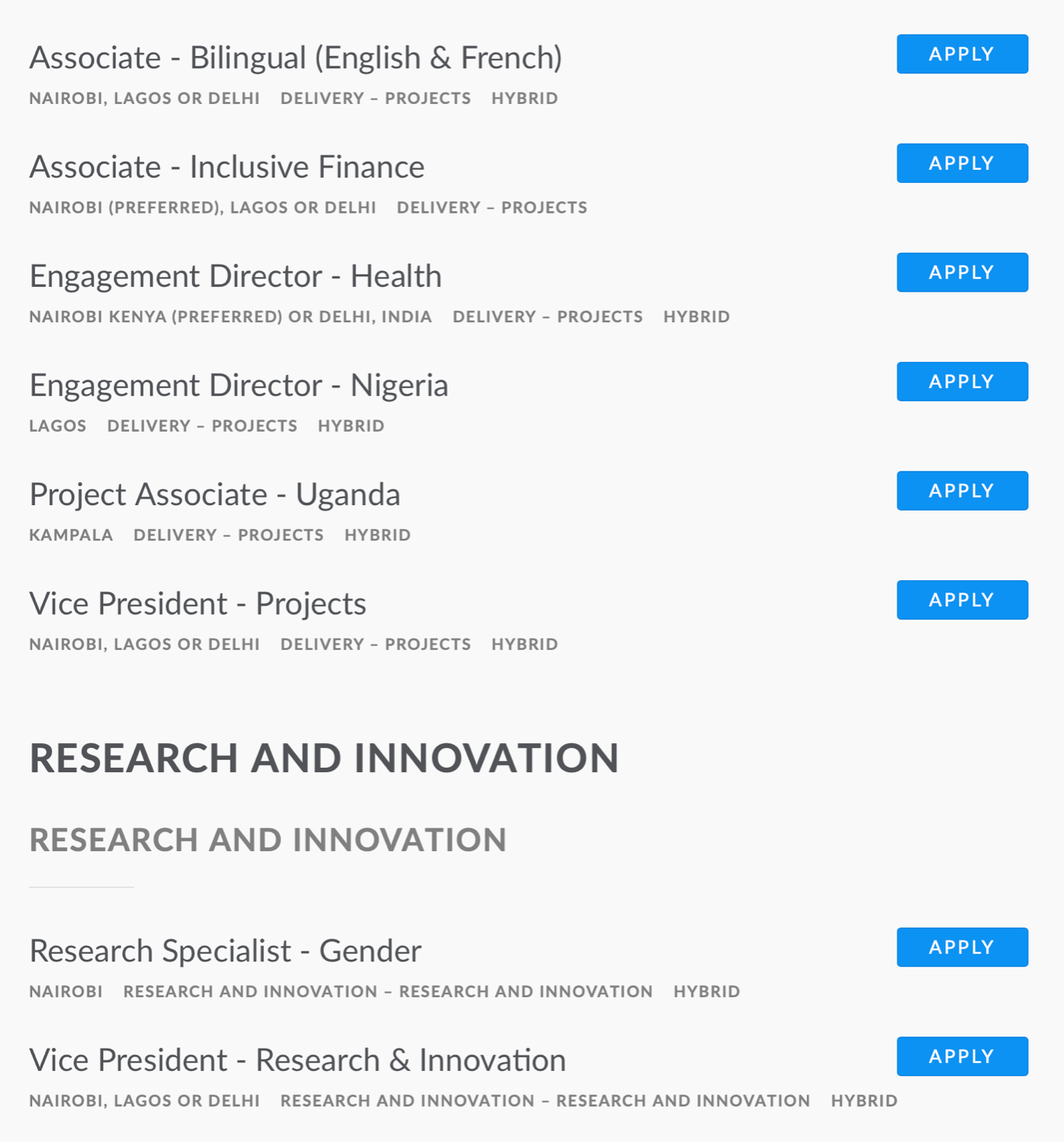Apply for Vice President - Research & Innovation
This screenshot has width=1064, height=1142.
(x=961, y=1056)
